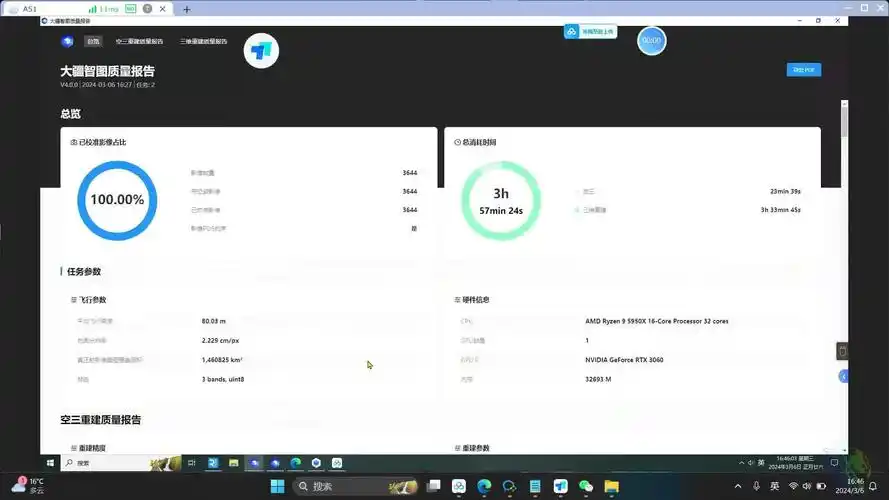889x500 pixels.
Task: Click the 3h 57min total time ring
Action: (x=501, y=200)
